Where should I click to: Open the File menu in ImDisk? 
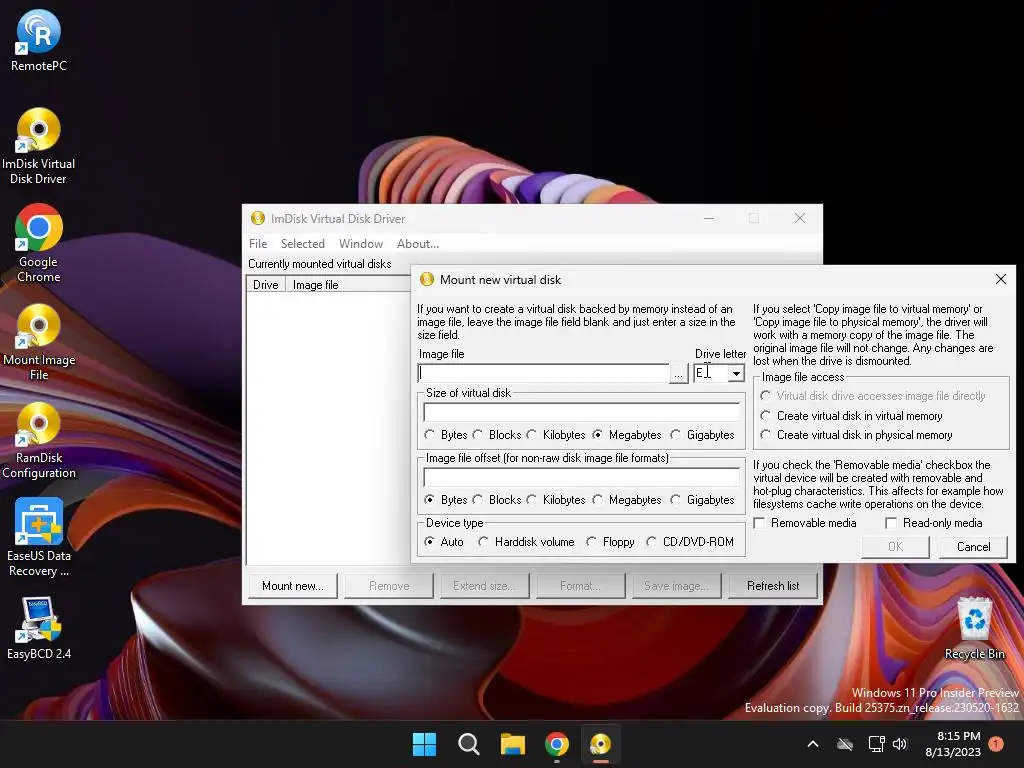coord(258,244)
